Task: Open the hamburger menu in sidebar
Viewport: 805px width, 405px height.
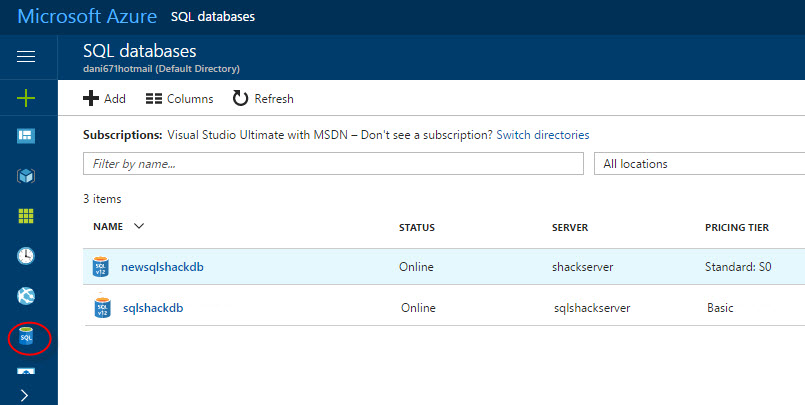Action: click(27, 57)
